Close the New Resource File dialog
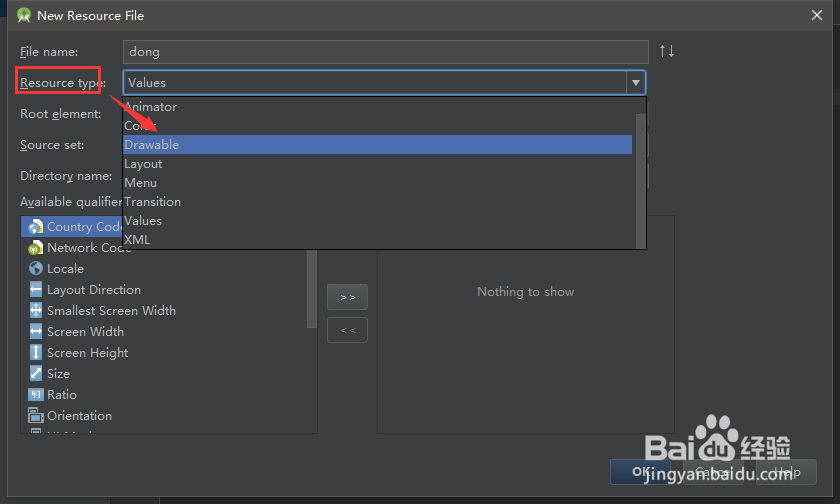The image size is (840, 504). 817,15
